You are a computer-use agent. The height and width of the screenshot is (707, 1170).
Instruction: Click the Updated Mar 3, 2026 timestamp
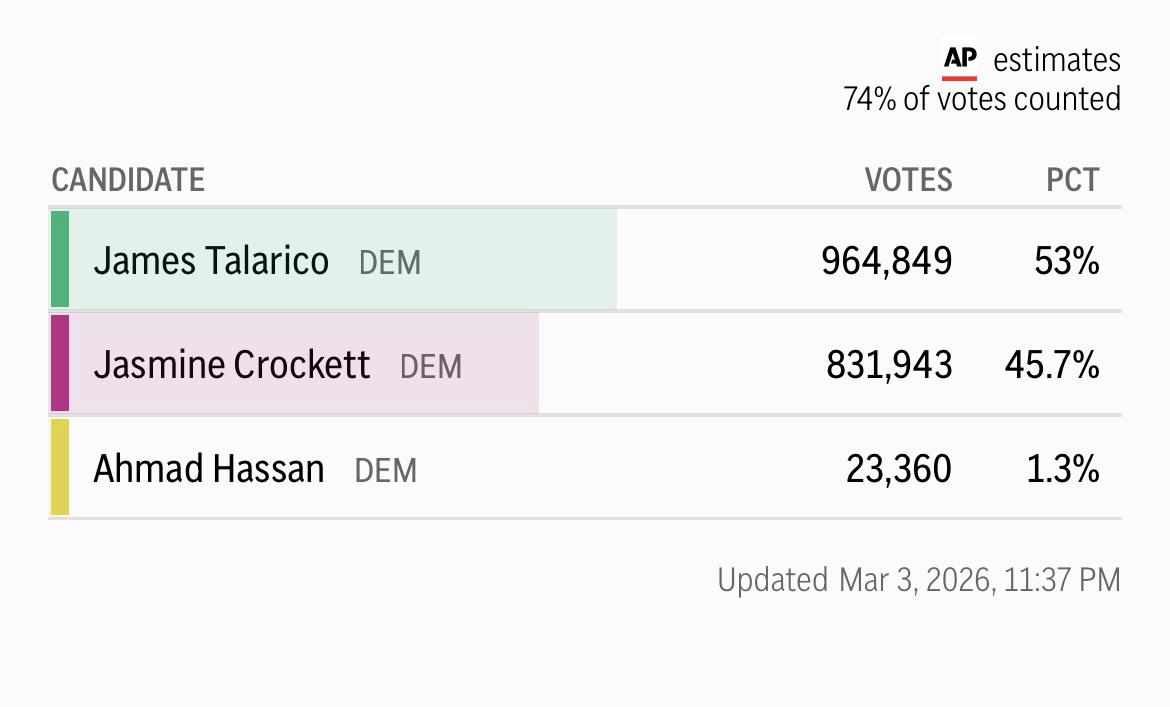(x=919, y=579)
